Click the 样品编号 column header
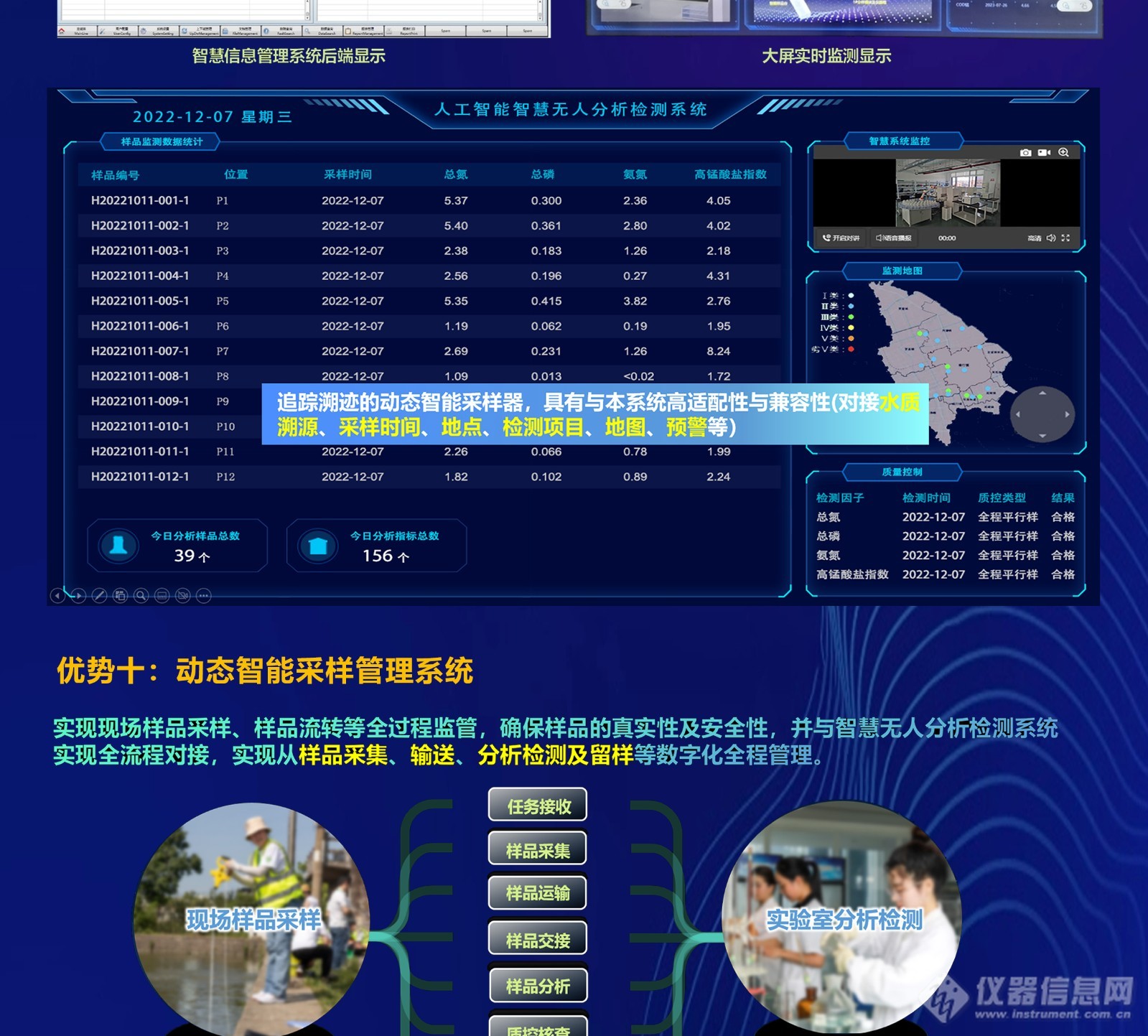The width and height of the screenshot is (1148, 1036). [x=115, y=174]
